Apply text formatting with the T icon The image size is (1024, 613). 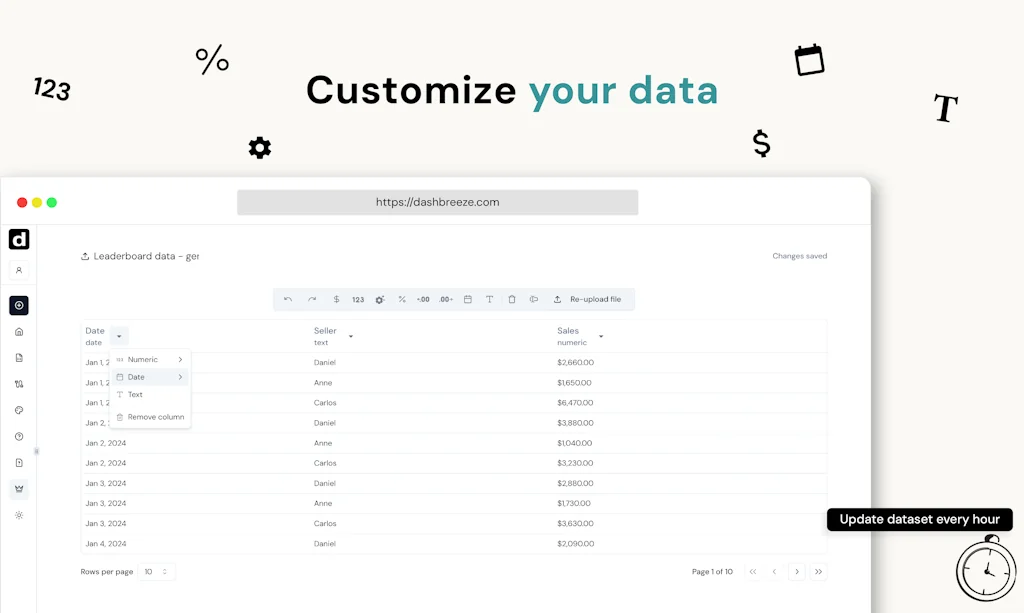[x=489, y=299]
